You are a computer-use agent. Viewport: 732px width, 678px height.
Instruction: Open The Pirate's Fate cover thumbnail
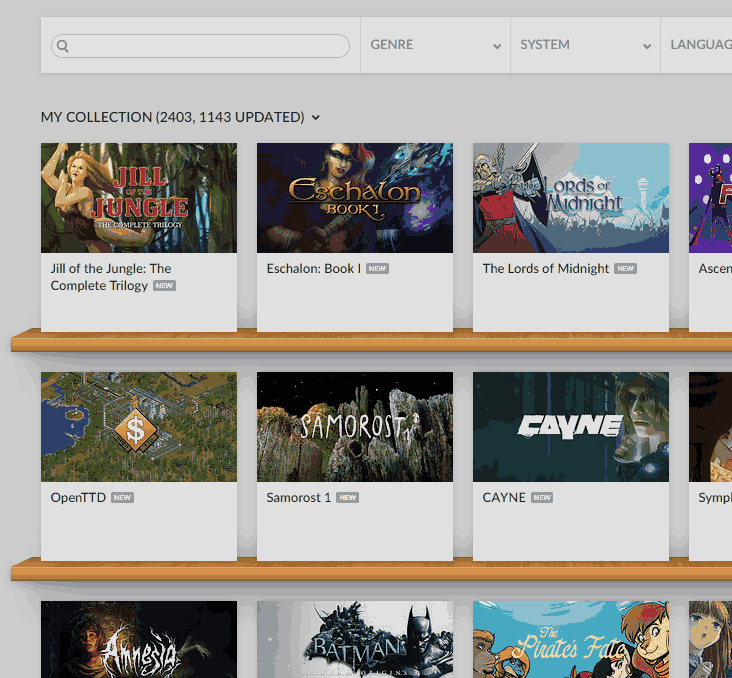point(570,639)
